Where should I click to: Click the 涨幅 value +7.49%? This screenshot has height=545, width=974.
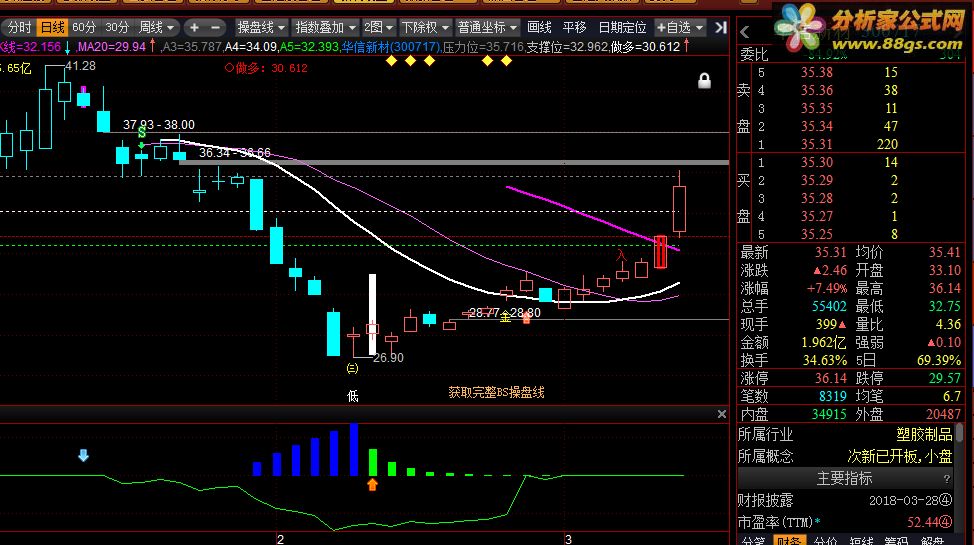click(826, 288)
